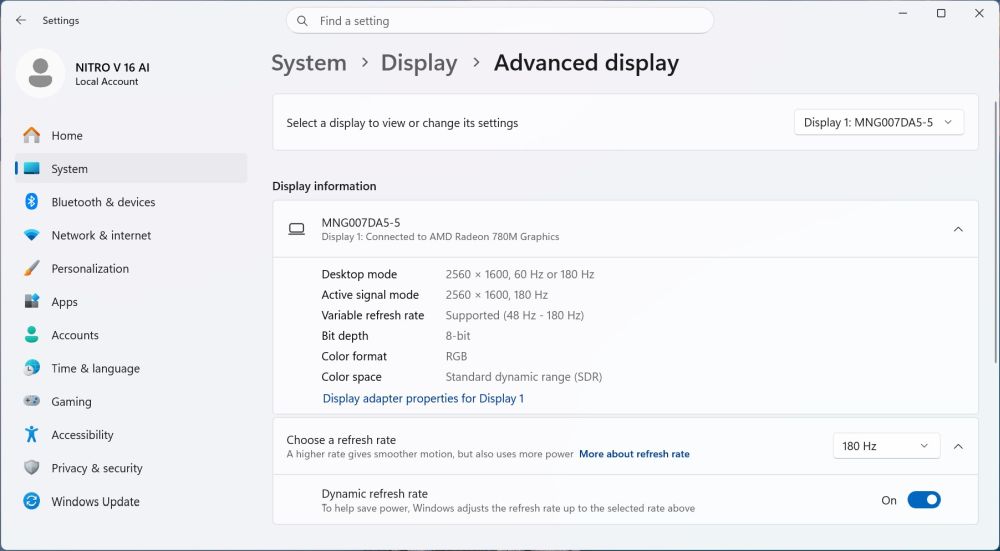Click the System monitor icon
Screen dimensions: 1000x551
pos(31,168)
